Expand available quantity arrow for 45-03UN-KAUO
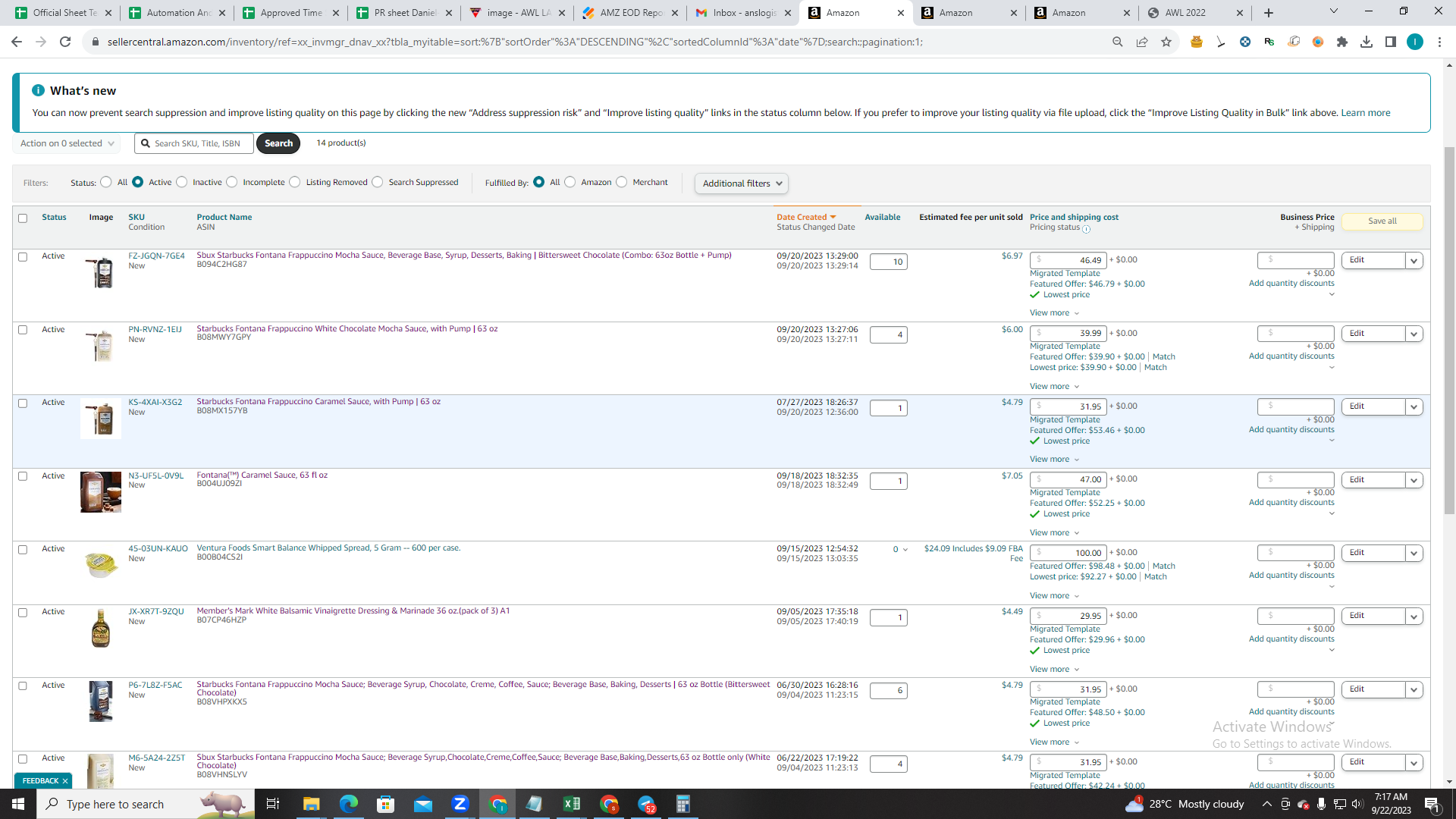The width and height of the screenshot is (1456, 819). [905, 550]
